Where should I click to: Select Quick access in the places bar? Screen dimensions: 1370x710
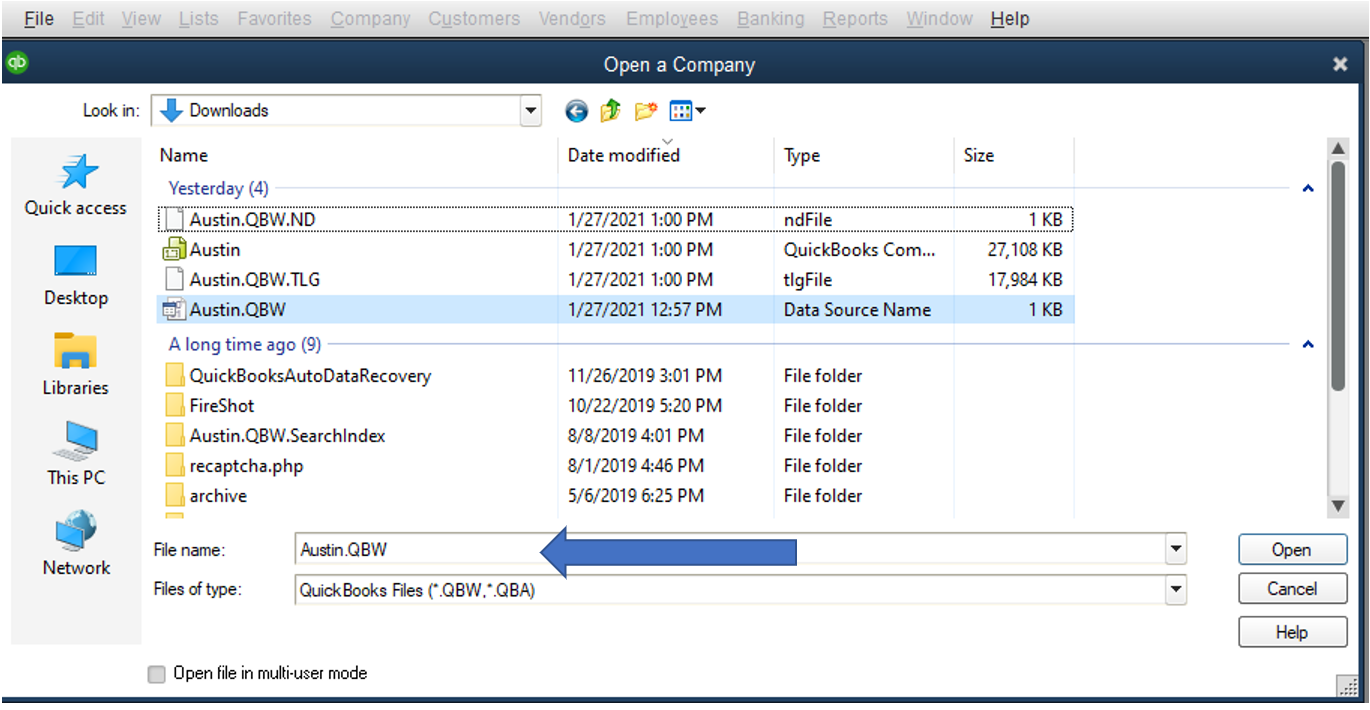(76, 185)
